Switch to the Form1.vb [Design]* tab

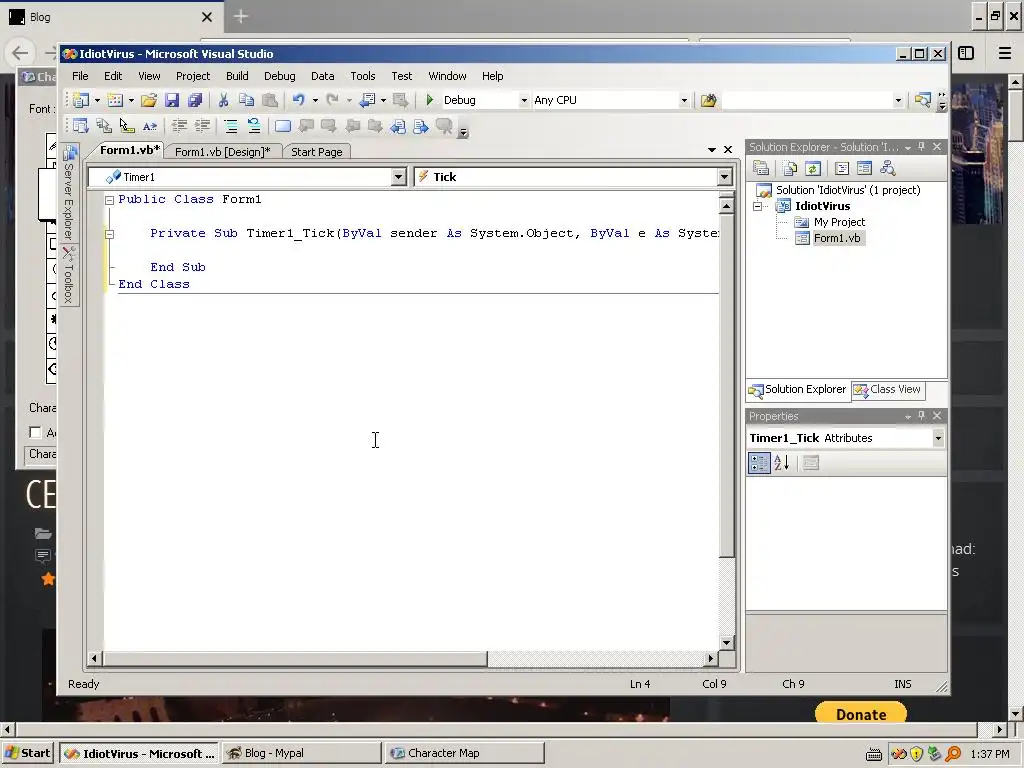click(x=223, y=152)
